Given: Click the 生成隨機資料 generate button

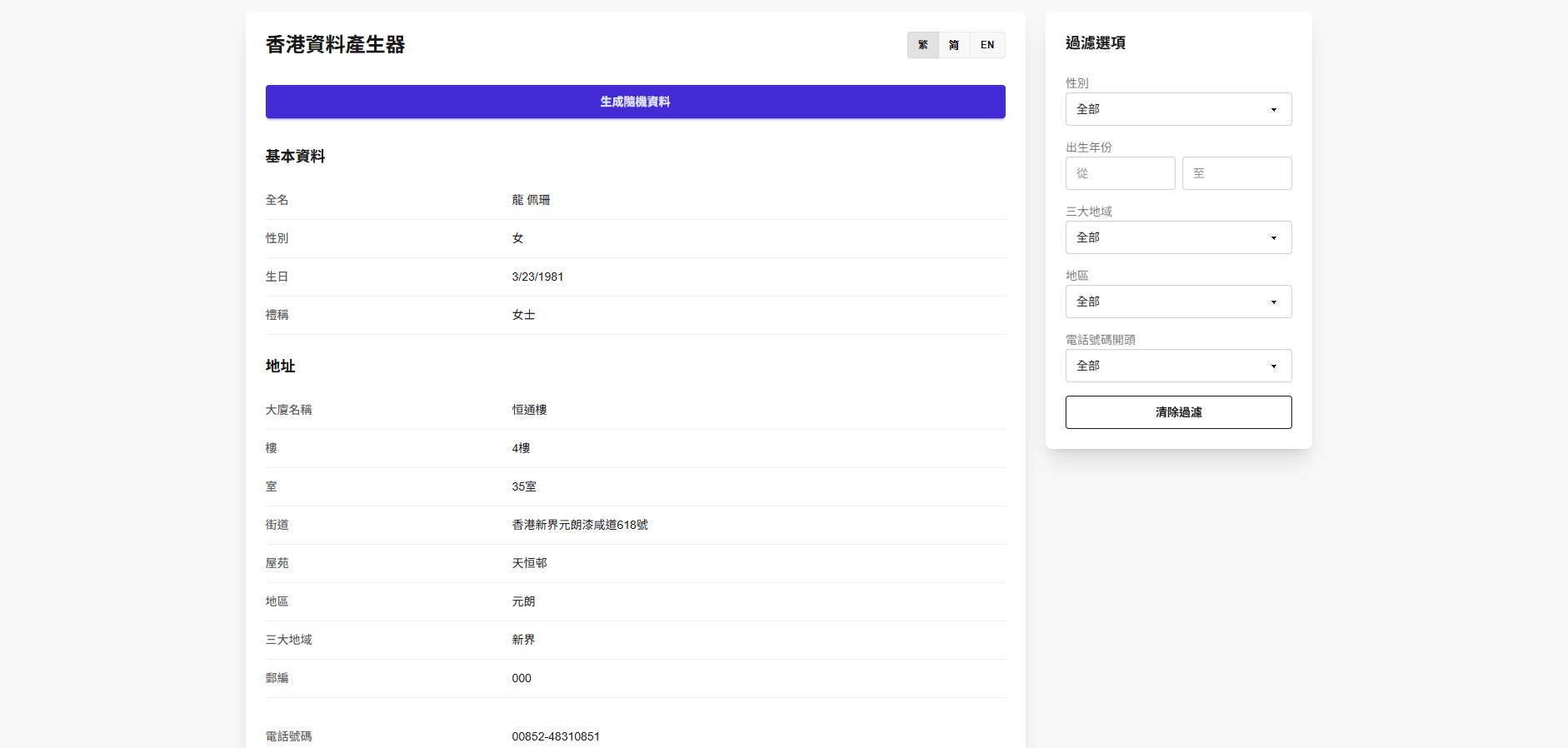Looking at the screenshot, I should pos(635,102).
